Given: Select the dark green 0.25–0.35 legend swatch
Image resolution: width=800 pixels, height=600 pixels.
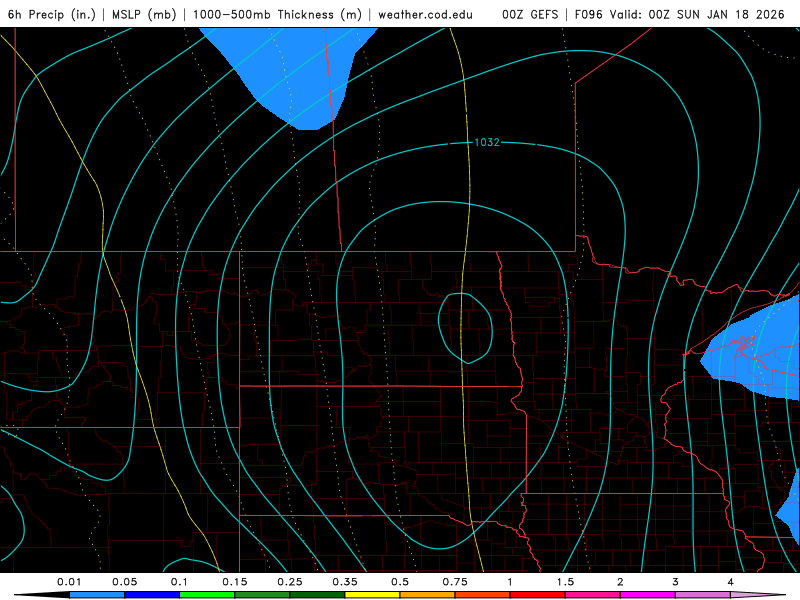Looking at the screenshot, I should [317, 595].
